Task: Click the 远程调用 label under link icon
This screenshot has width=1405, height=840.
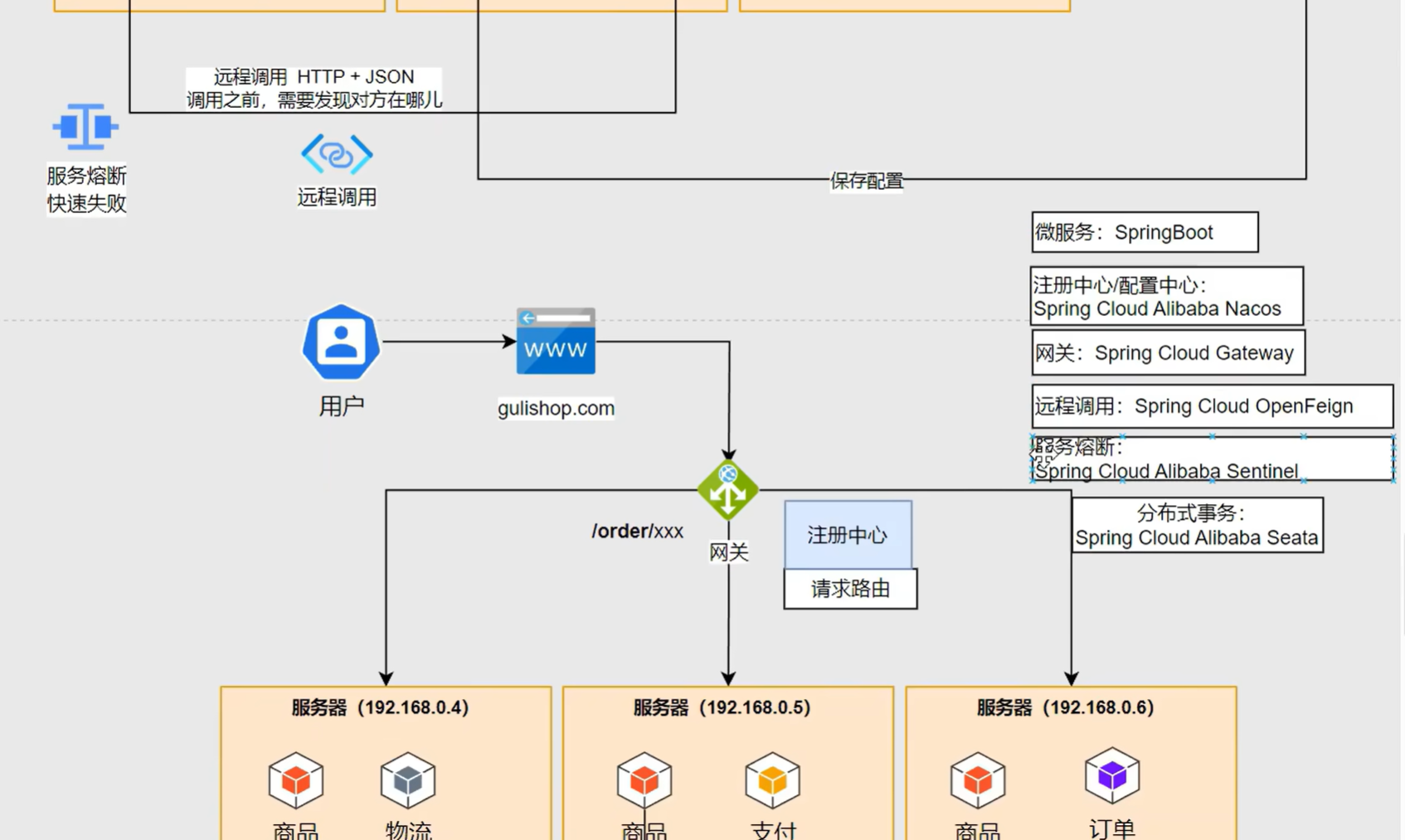Action: click(337, 197)
